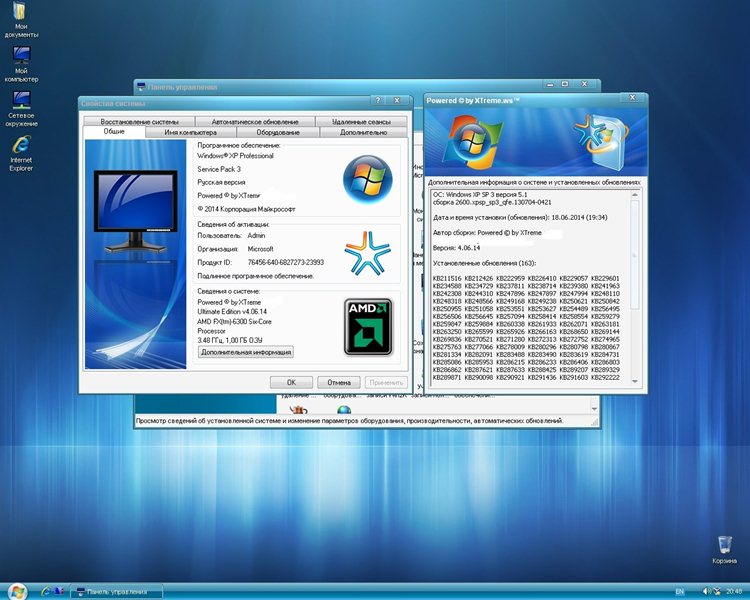The width and height of the screenshot is (750, 600).
Task: Click the system clock showing 20:48
Action: pos(734,592)
